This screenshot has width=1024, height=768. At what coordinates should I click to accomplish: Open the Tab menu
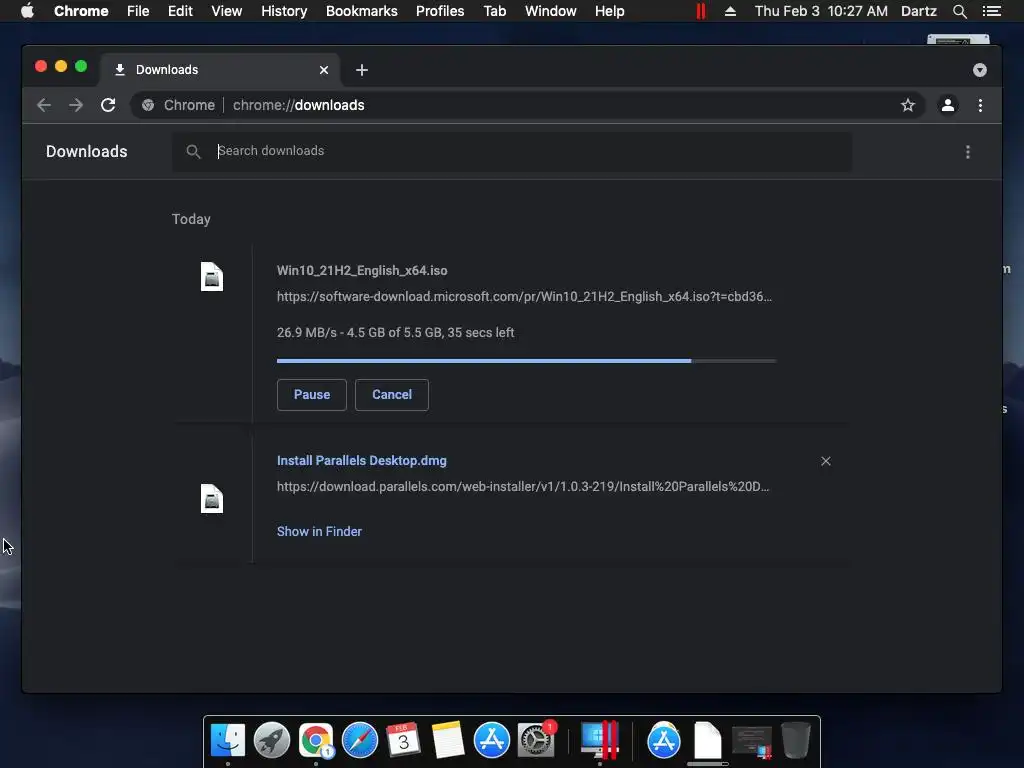click(494, 11)
